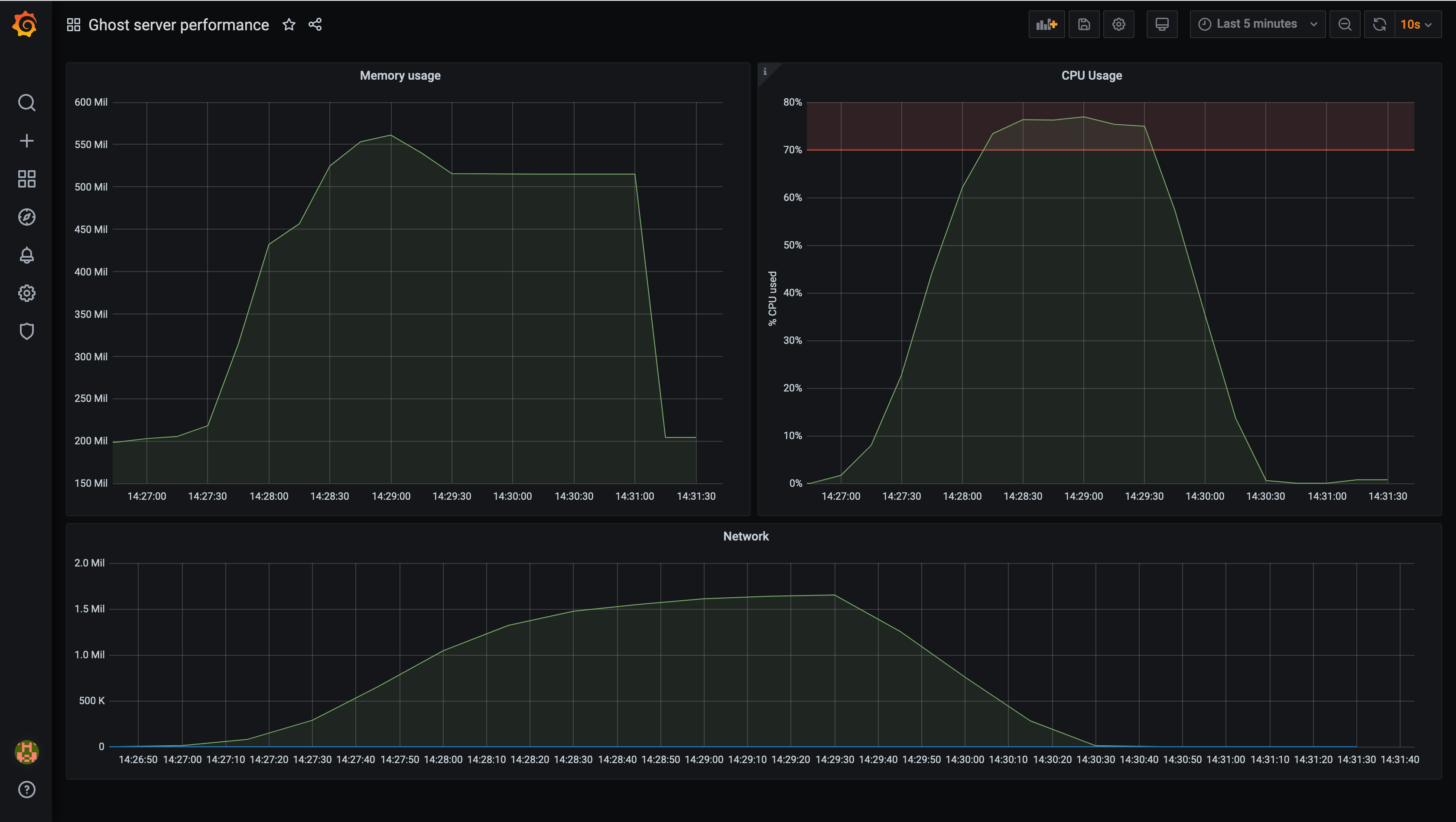This screenshot has height=822, width=1456.
Task: Open the 10s refresh interval dropdown
Action: pos(1417,24)
